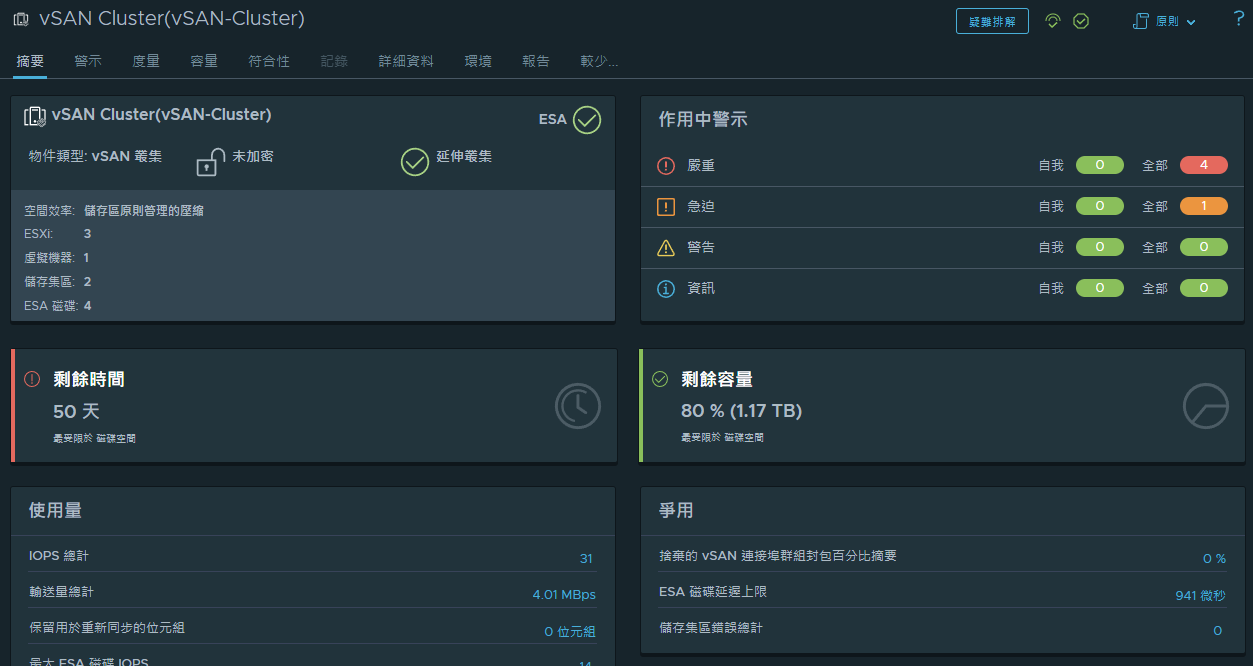Open the 容量 capacity tab
1253x666 pixels.
coord(204,61)
